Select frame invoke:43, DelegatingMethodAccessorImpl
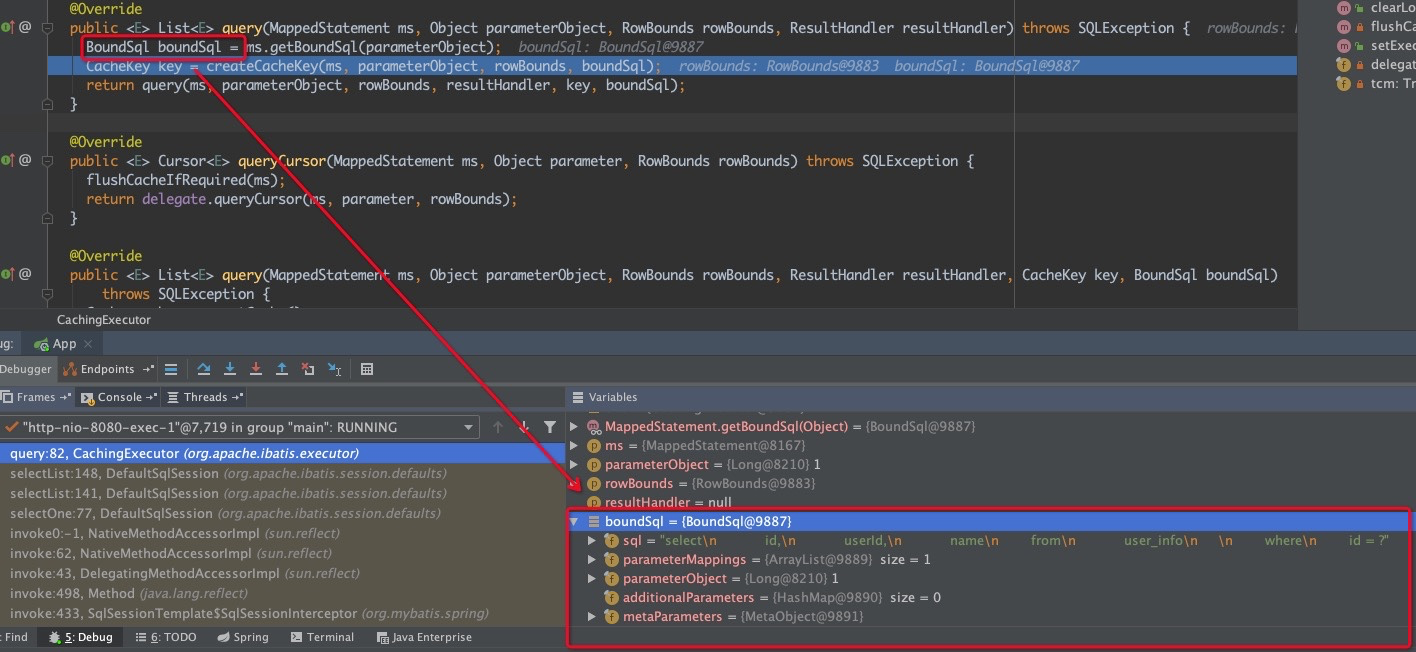1416x652 pixels. click(282, 573)
